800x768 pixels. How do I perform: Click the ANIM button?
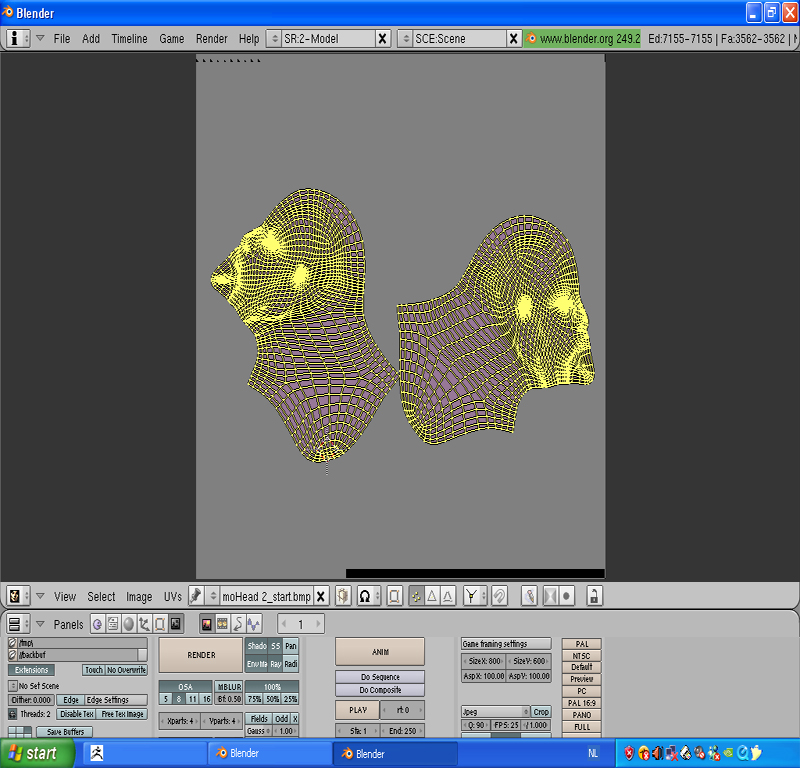(380, 652)
